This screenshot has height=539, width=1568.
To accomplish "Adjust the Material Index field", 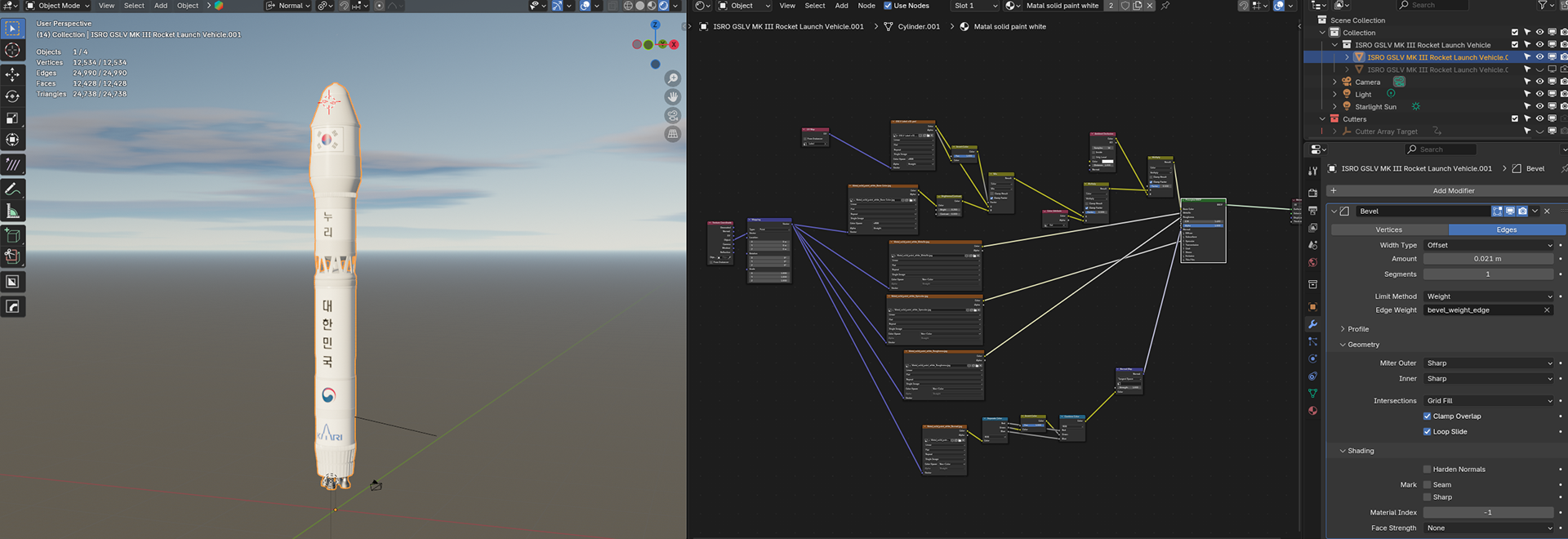I will [x=1489, y=513].
